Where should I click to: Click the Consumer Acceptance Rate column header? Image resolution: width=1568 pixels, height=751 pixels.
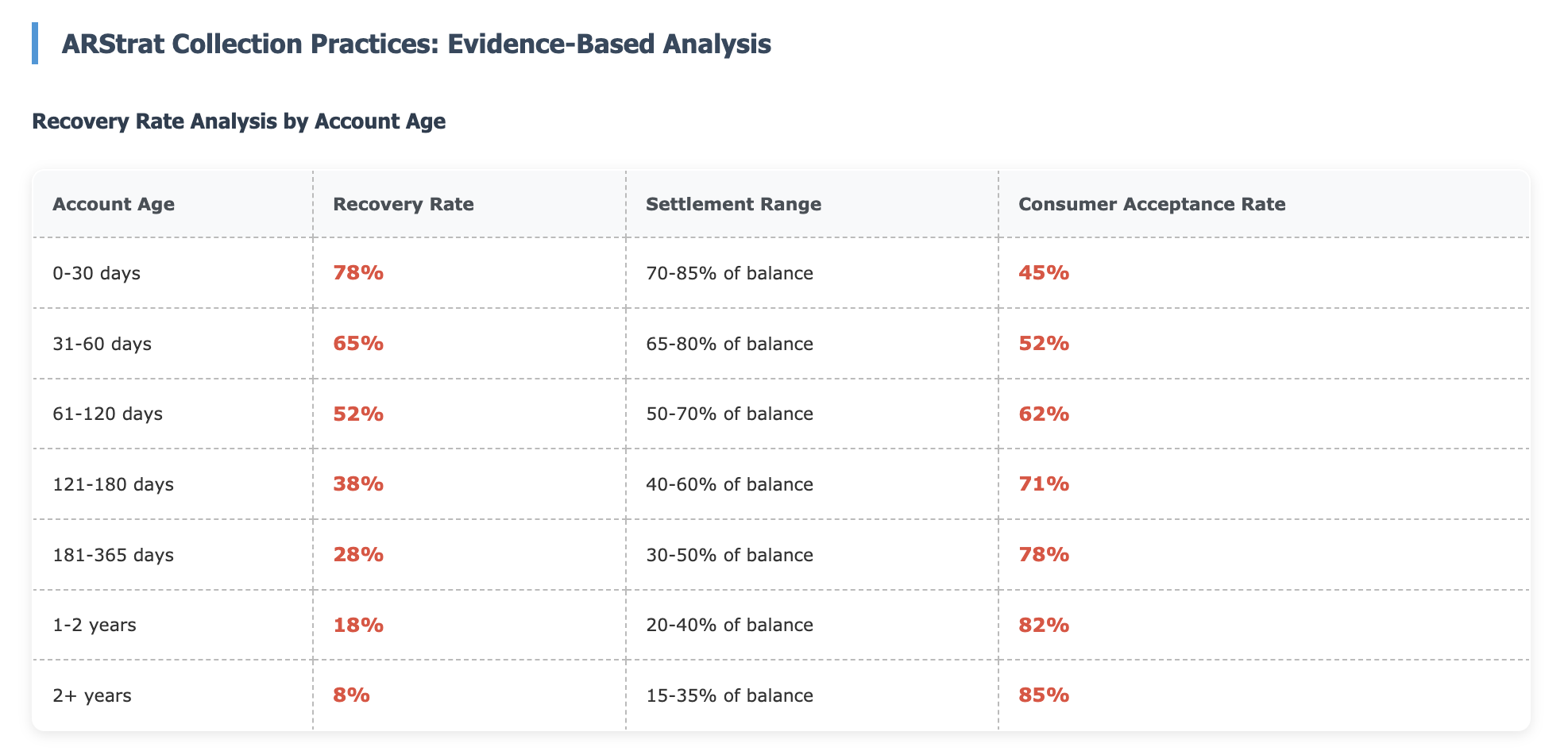coord(1152,204)
